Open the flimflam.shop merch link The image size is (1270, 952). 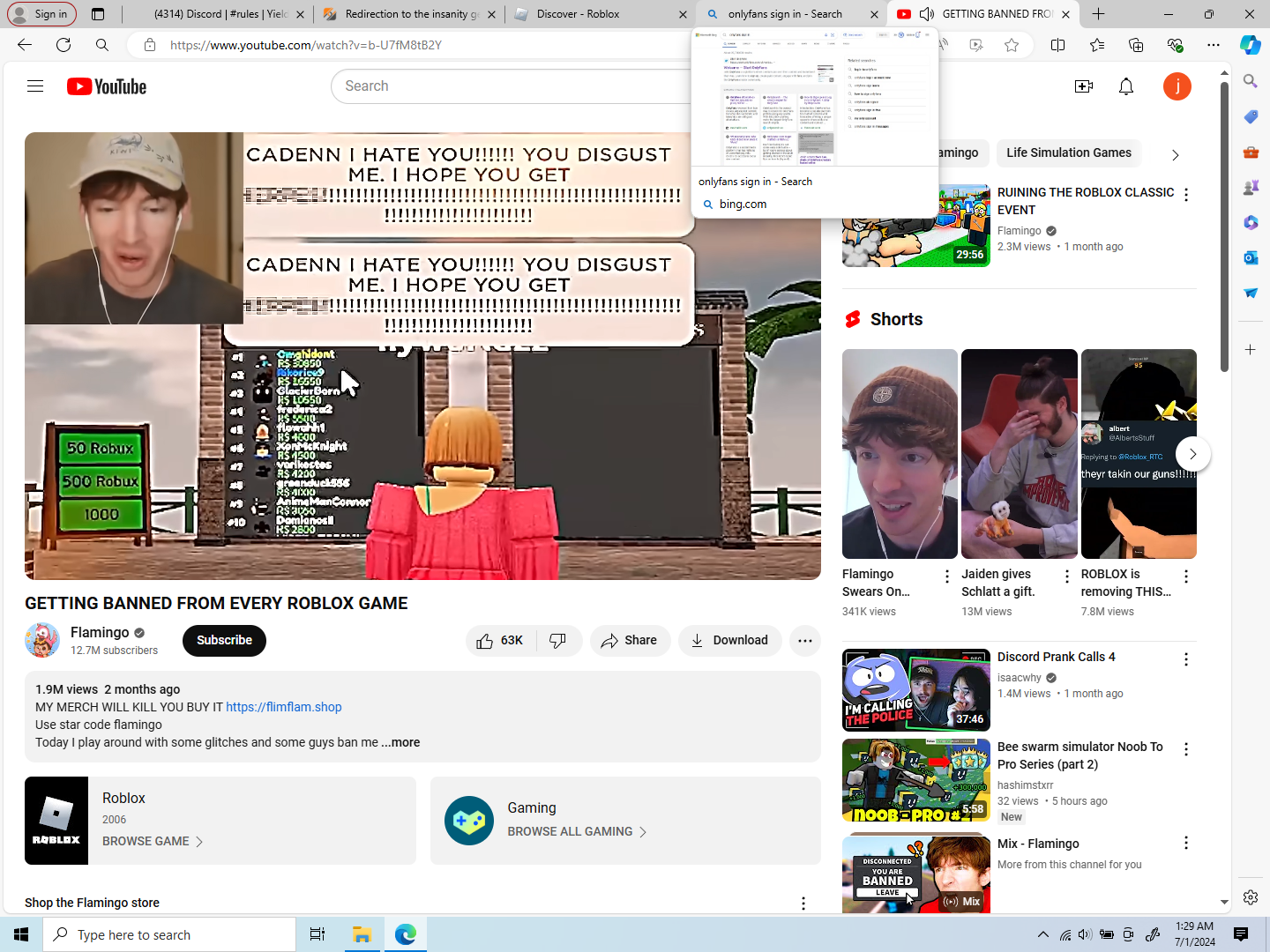[284, 707]
